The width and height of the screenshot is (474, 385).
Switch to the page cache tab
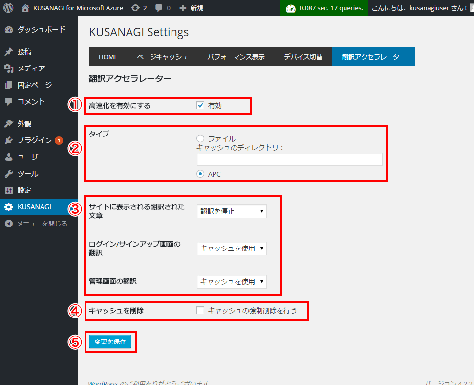click(162, 57)
